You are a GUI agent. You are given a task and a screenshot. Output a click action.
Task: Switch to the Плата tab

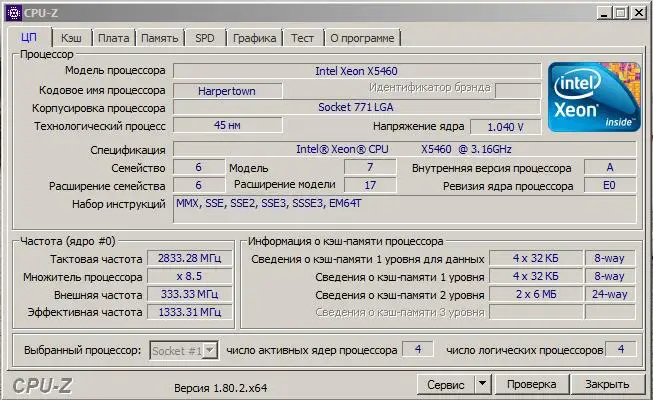(114, 38)
